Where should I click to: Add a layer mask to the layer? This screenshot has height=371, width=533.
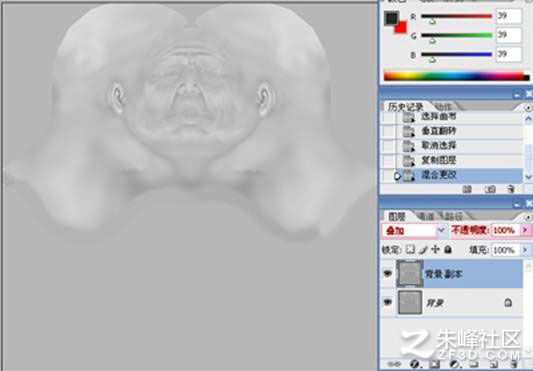pos(434,364)
